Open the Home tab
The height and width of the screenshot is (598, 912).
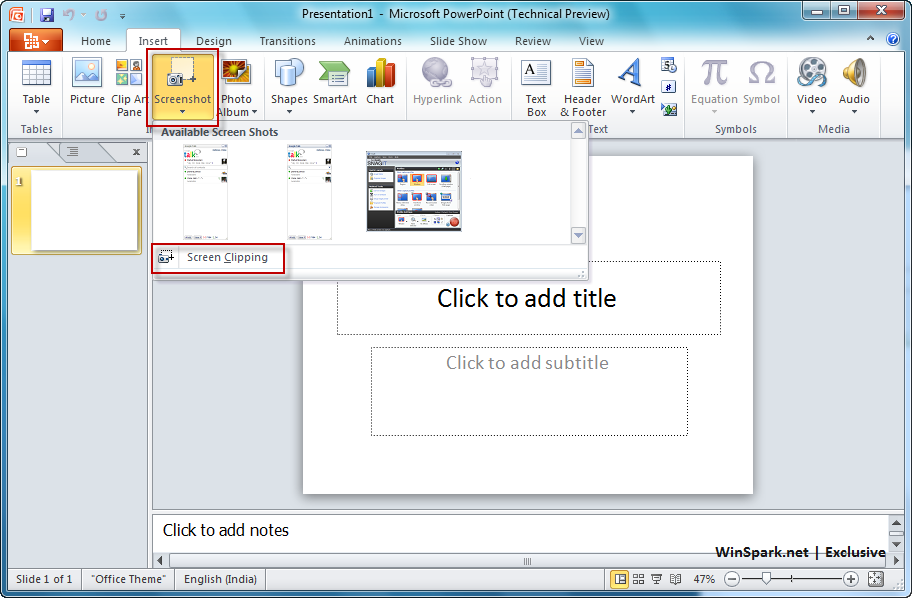tap(96, 41)
